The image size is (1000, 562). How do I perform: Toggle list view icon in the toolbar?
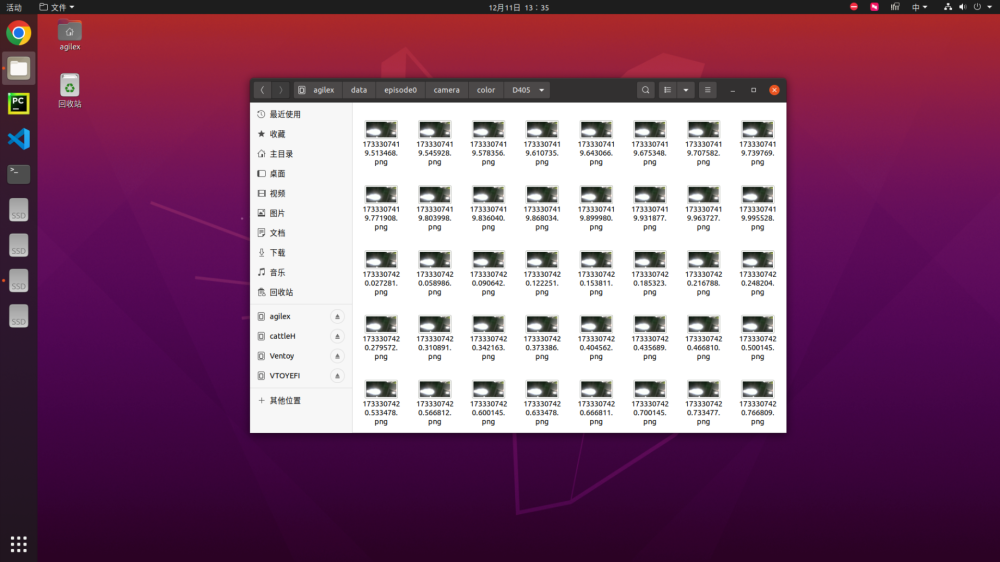point(668,90)
